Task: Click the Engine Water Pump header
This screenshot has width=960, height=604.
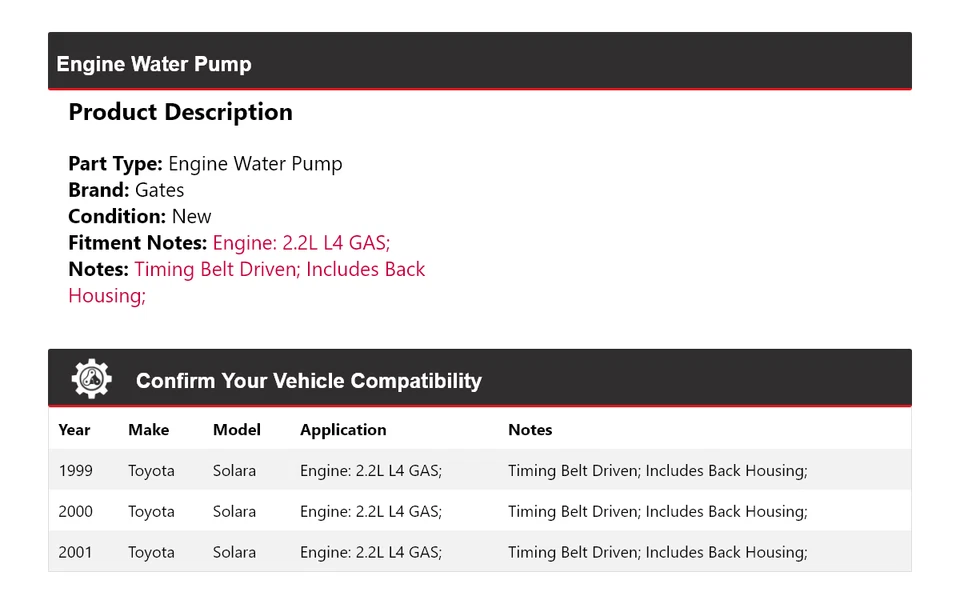Action: (154, 64)
